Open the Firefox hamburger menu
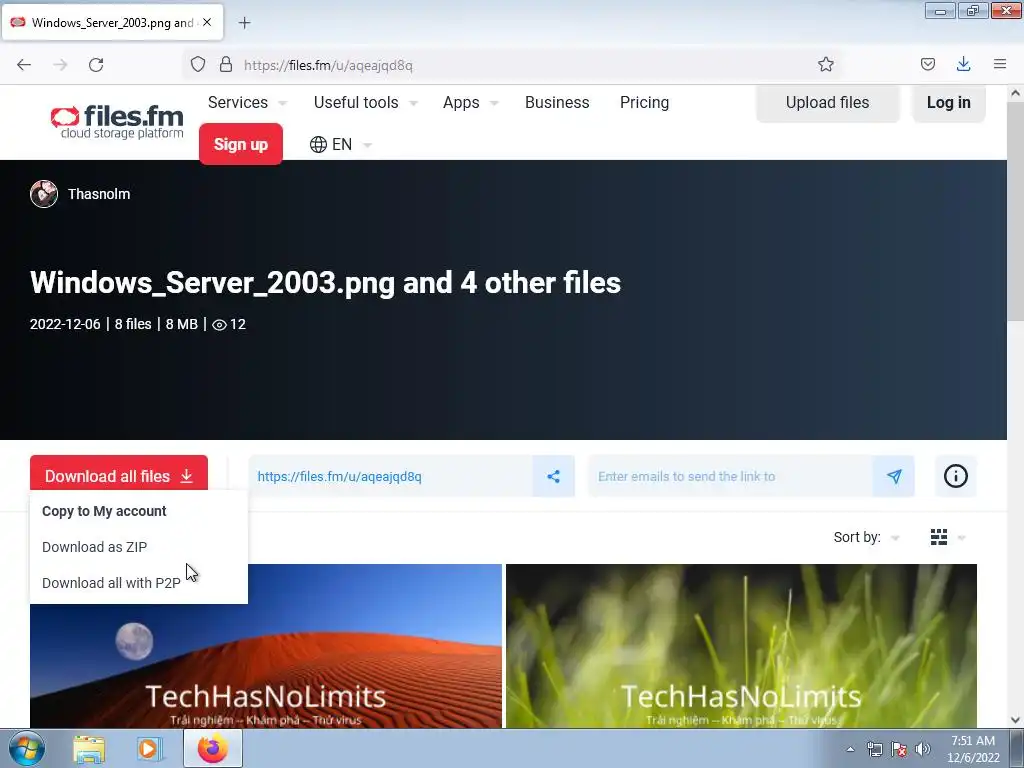Viewport: 1024px width, 768px height. click(x=1000, y=64)
